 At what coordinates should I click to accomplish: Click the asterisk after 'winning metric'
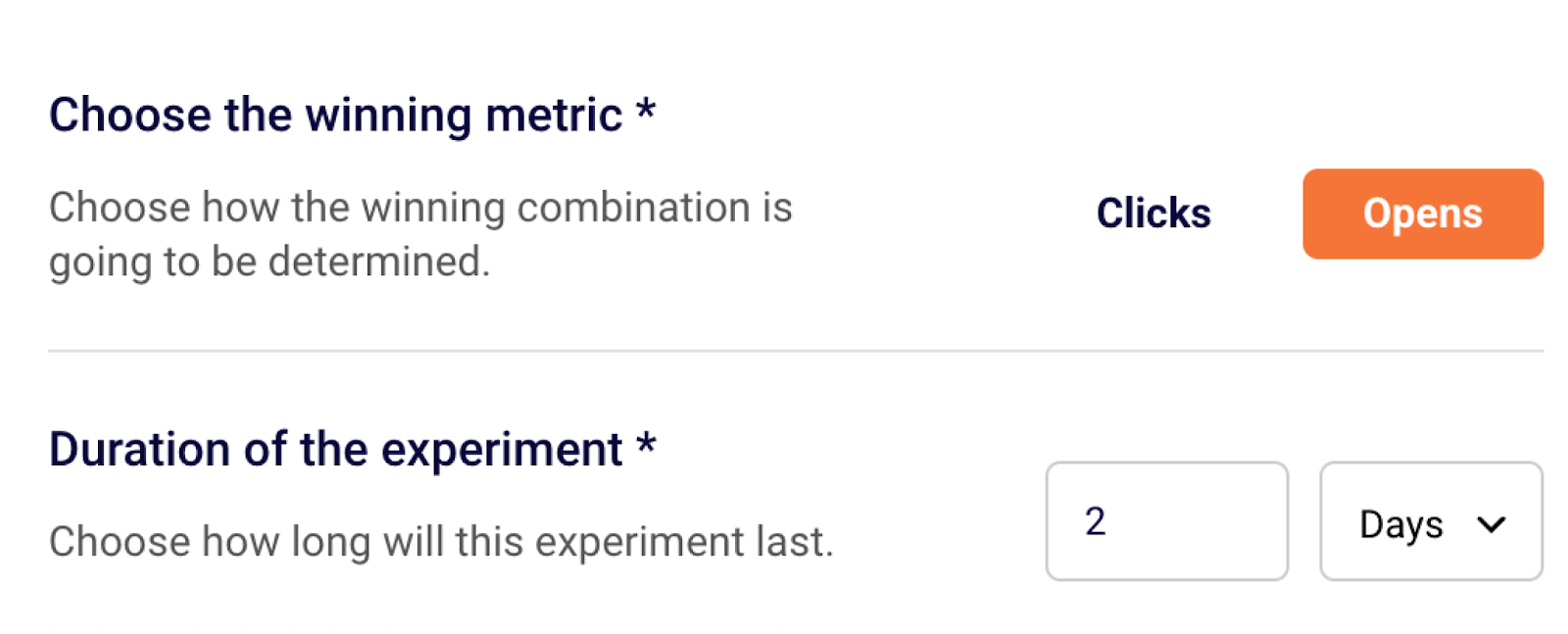click(x=646, y=110)
